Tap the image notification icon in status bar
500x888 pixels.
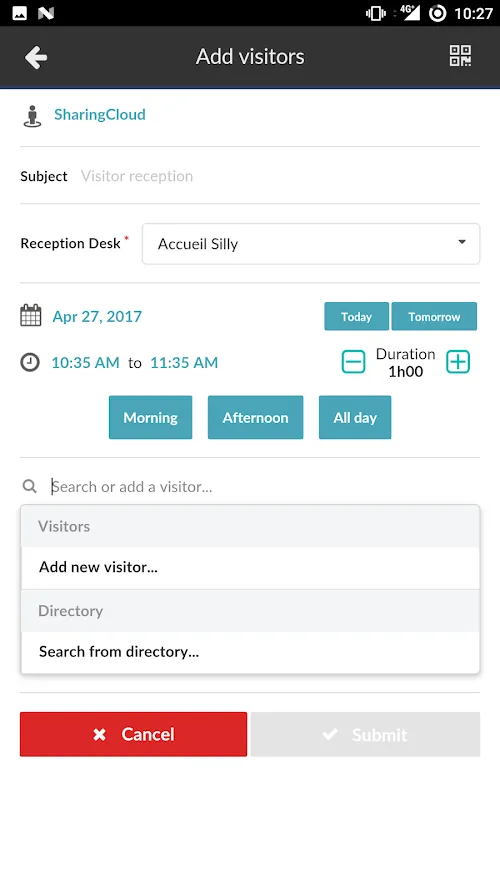[20, 14]
